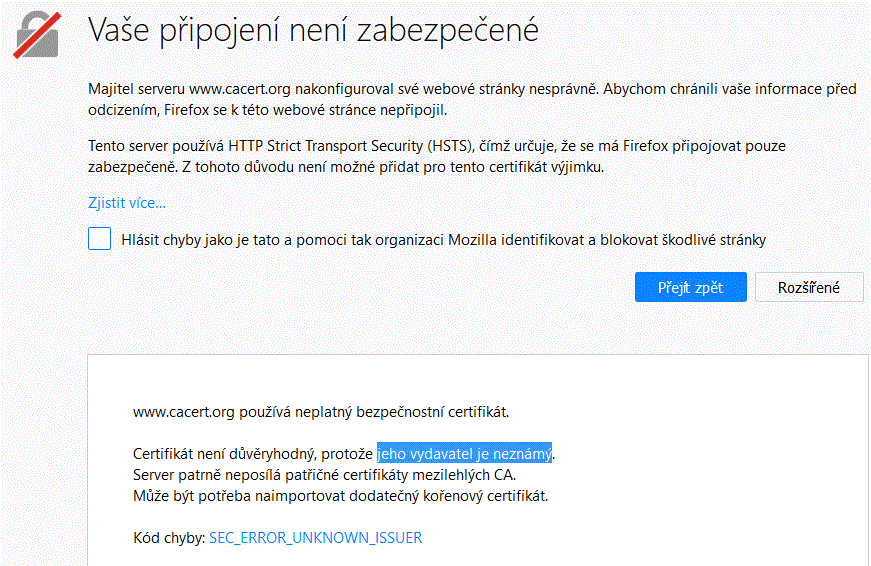Click "Certifikát není důvěryhodný, protože" text
The image size is (871, 566).
point(254,453)
